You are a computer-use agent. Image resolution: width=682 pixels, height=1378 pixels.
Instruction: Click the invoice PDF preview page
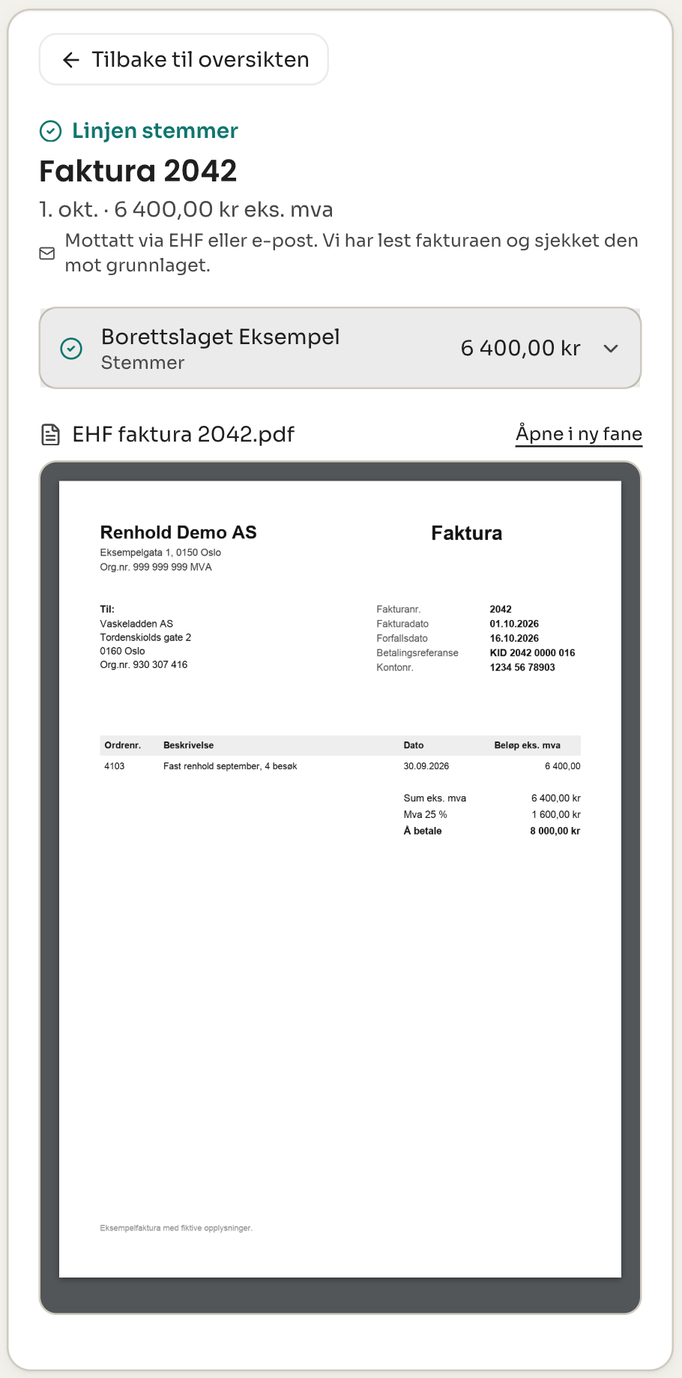(340, 879)
